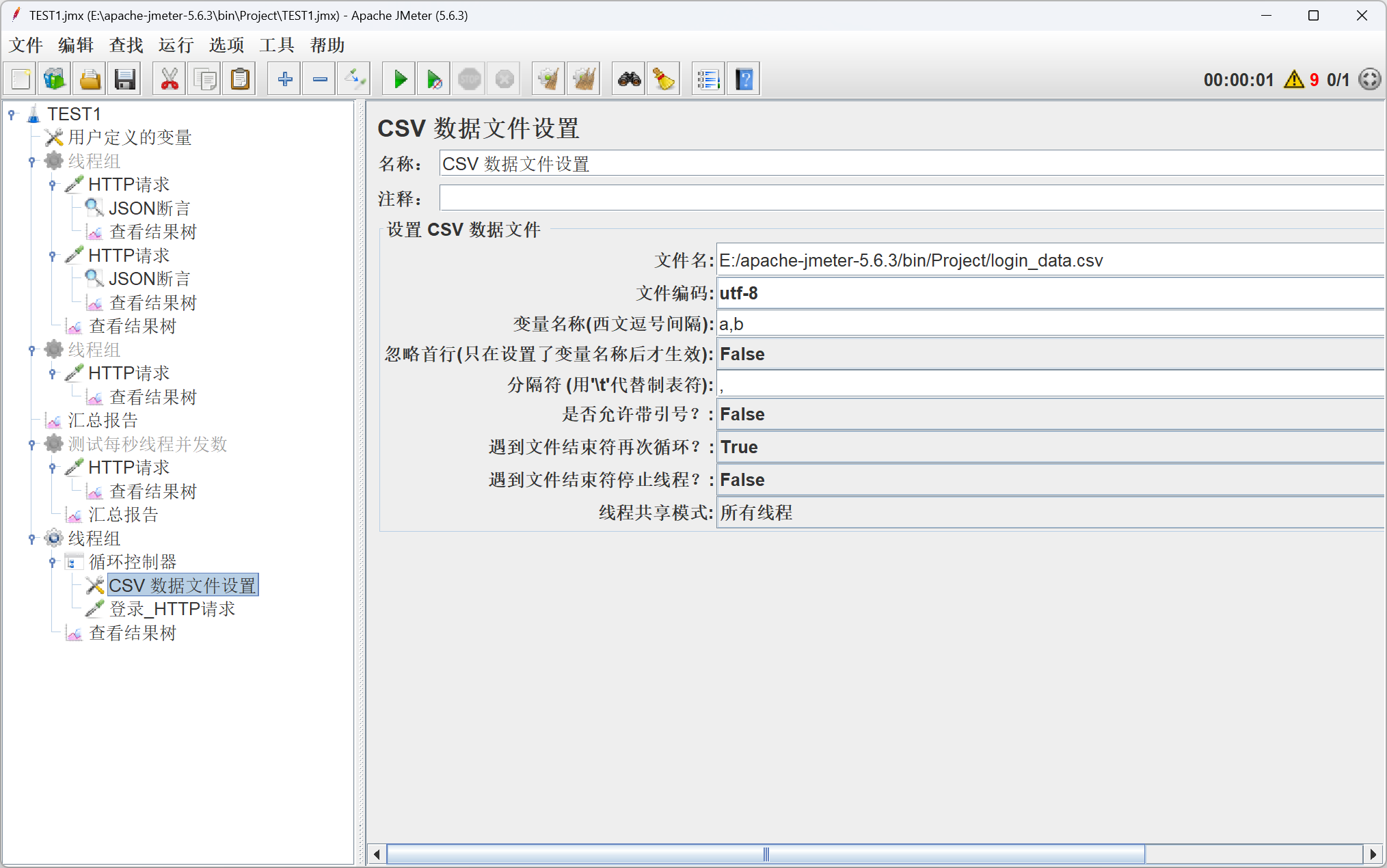Expand all nodes with plus icon
The image size is (1387, 868).
coord(285,79)
